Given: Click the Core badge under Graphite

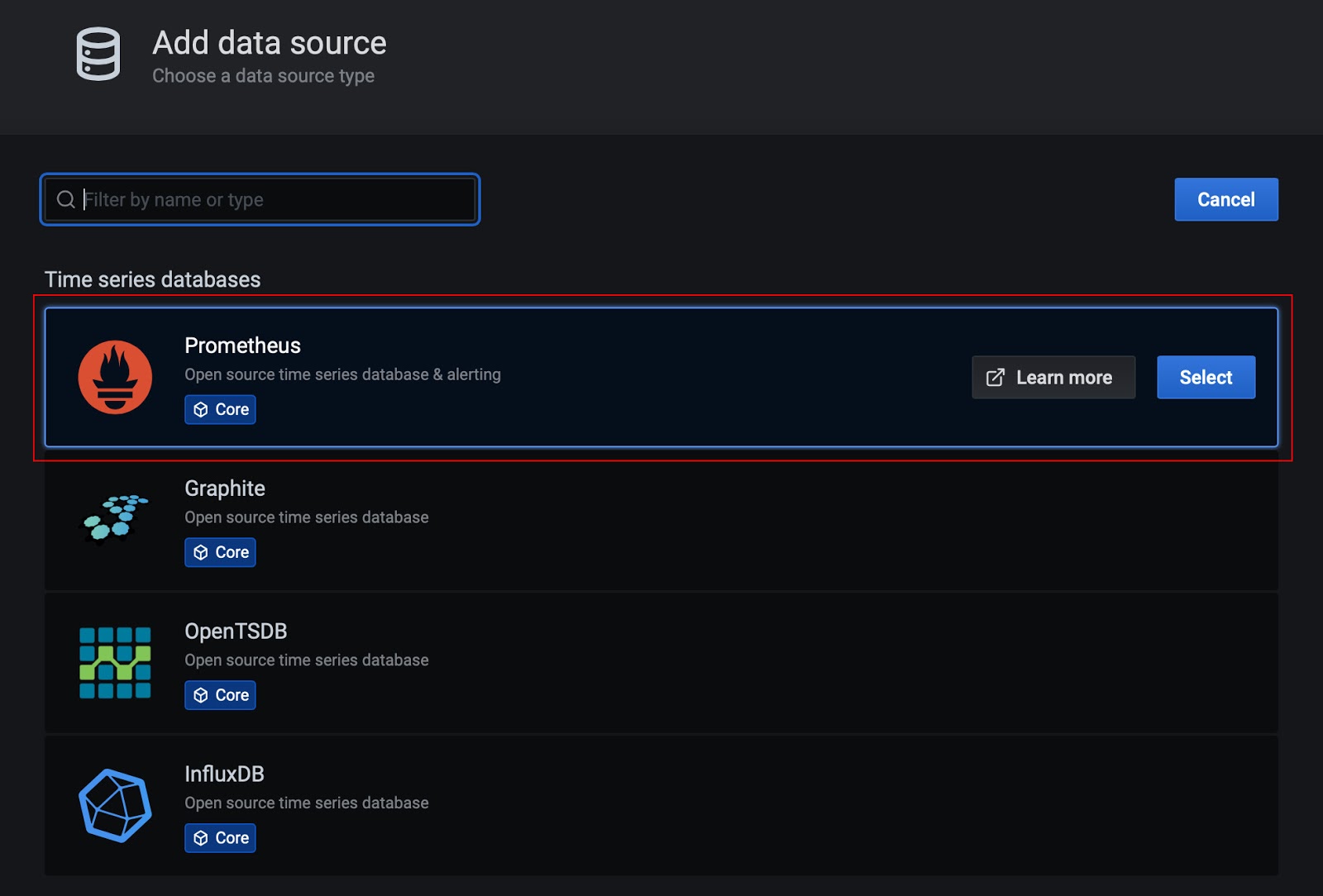Looking at the screenshot, I should coord(220,552).
